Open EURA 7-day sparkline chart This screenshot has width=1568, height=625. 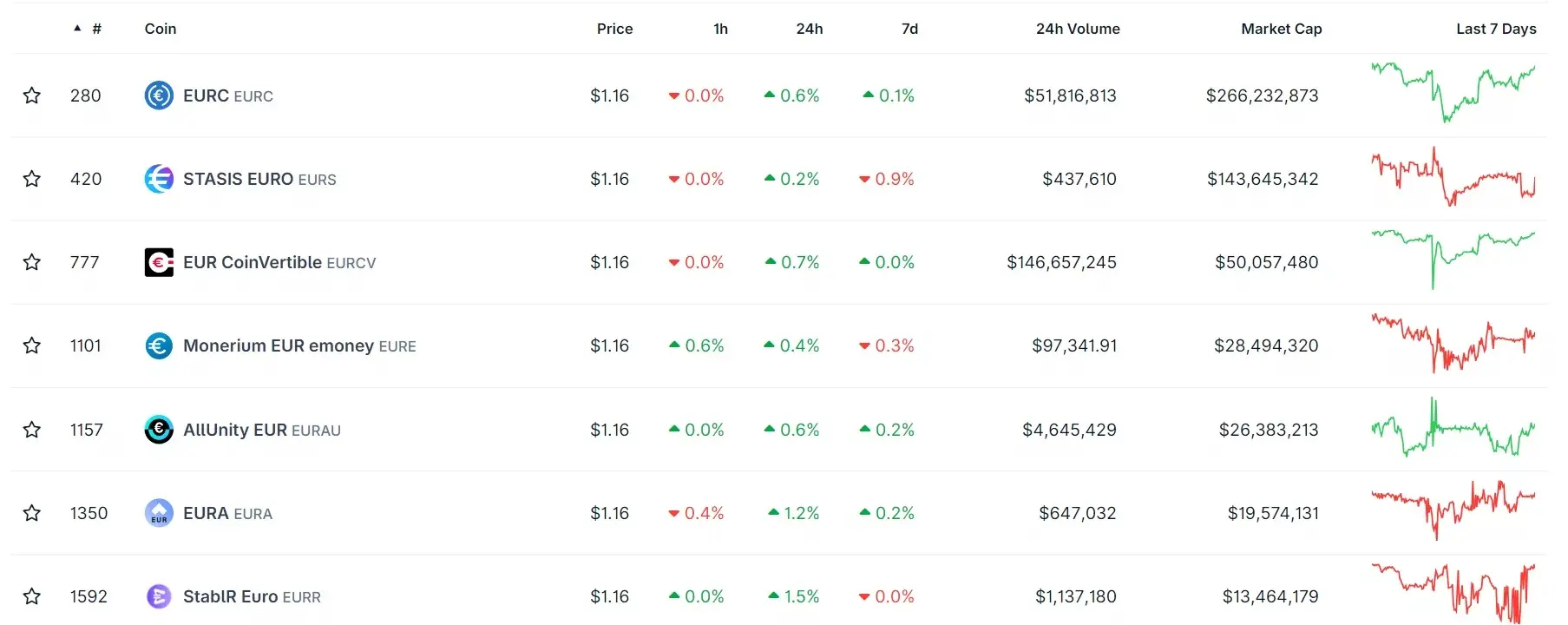[1453, 510]
